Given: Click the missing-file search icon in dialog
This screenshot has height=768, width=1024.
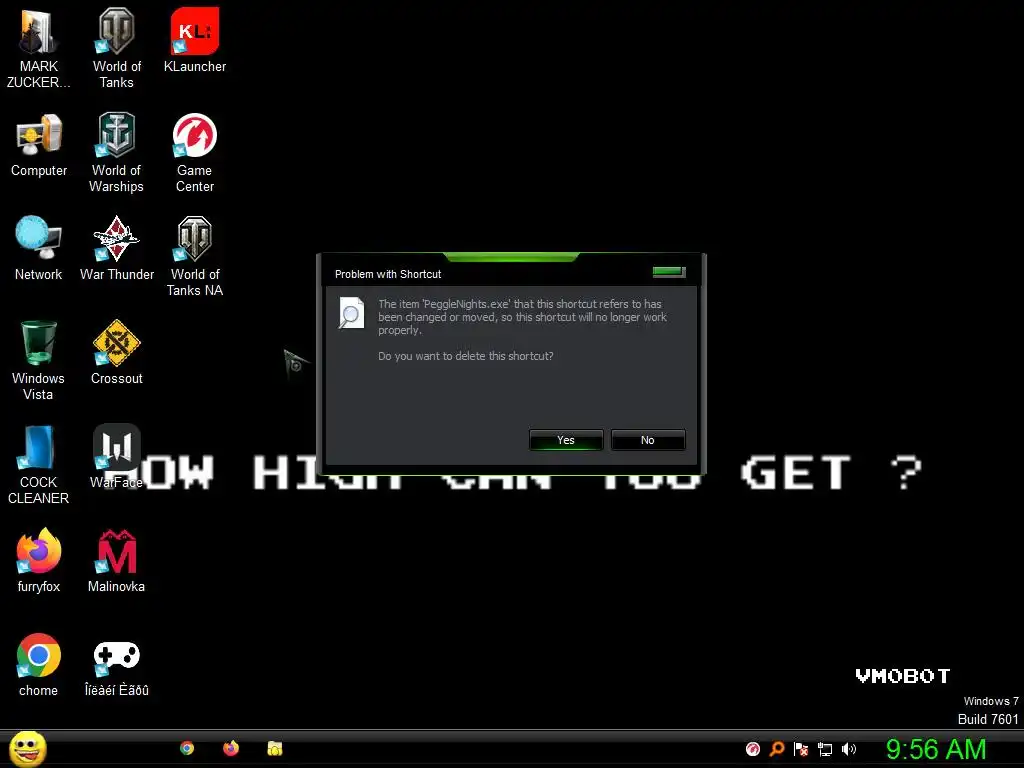Looking at the screenshot, I should tap(351, 313).
